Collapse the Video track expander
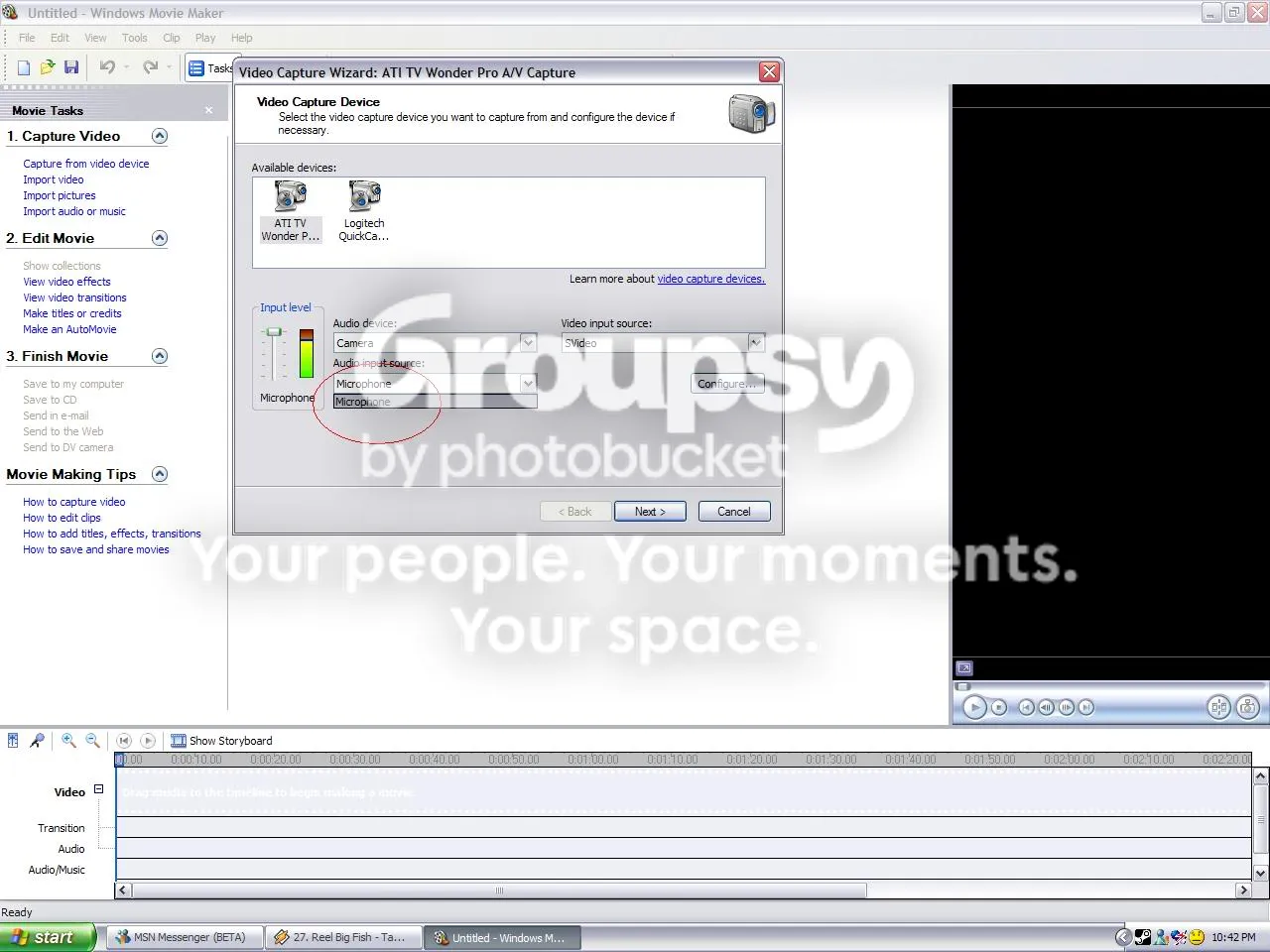The height and width of the screenshot is (952, 1270). [98, 789]
